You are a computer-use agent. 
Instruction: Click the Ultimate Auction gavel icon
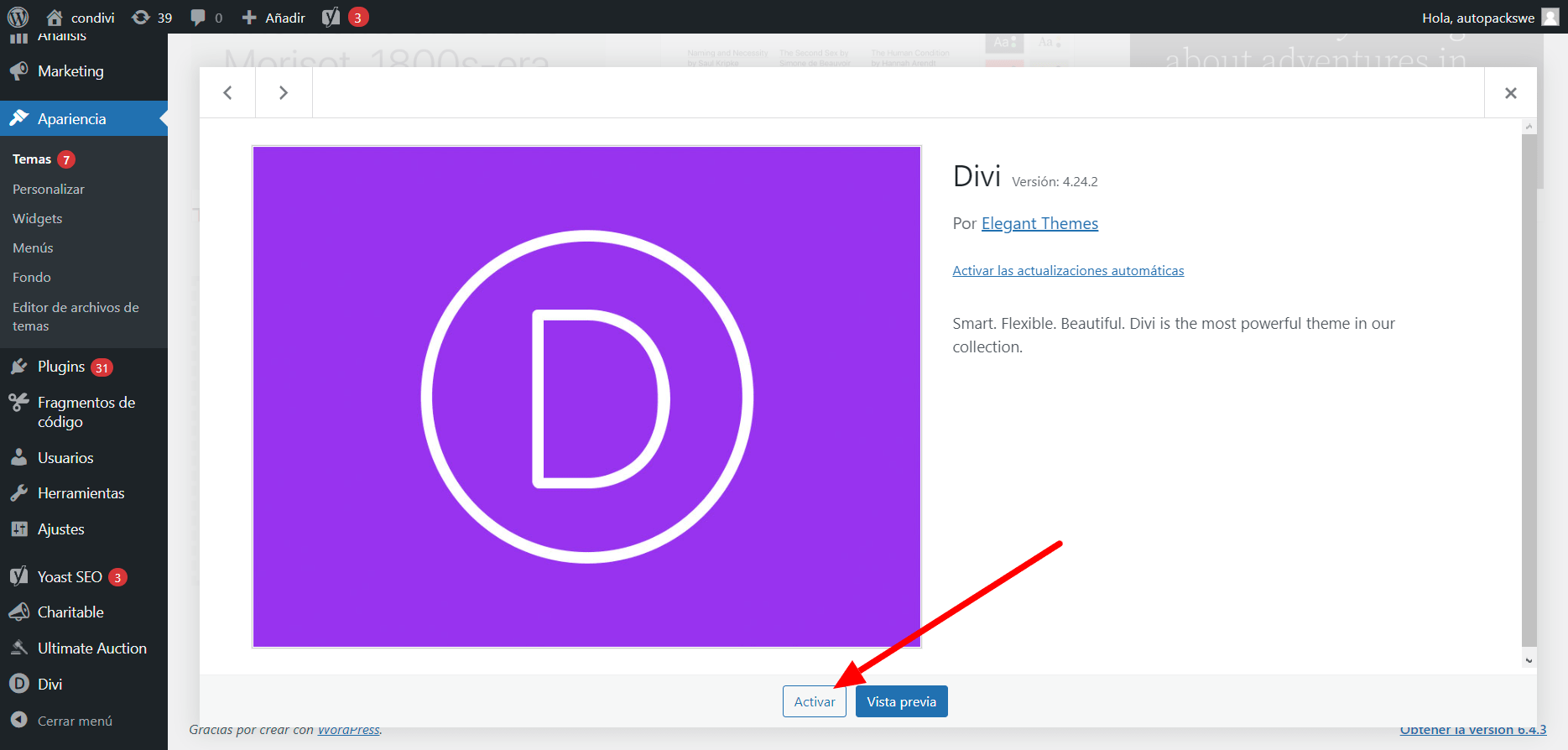18,648
